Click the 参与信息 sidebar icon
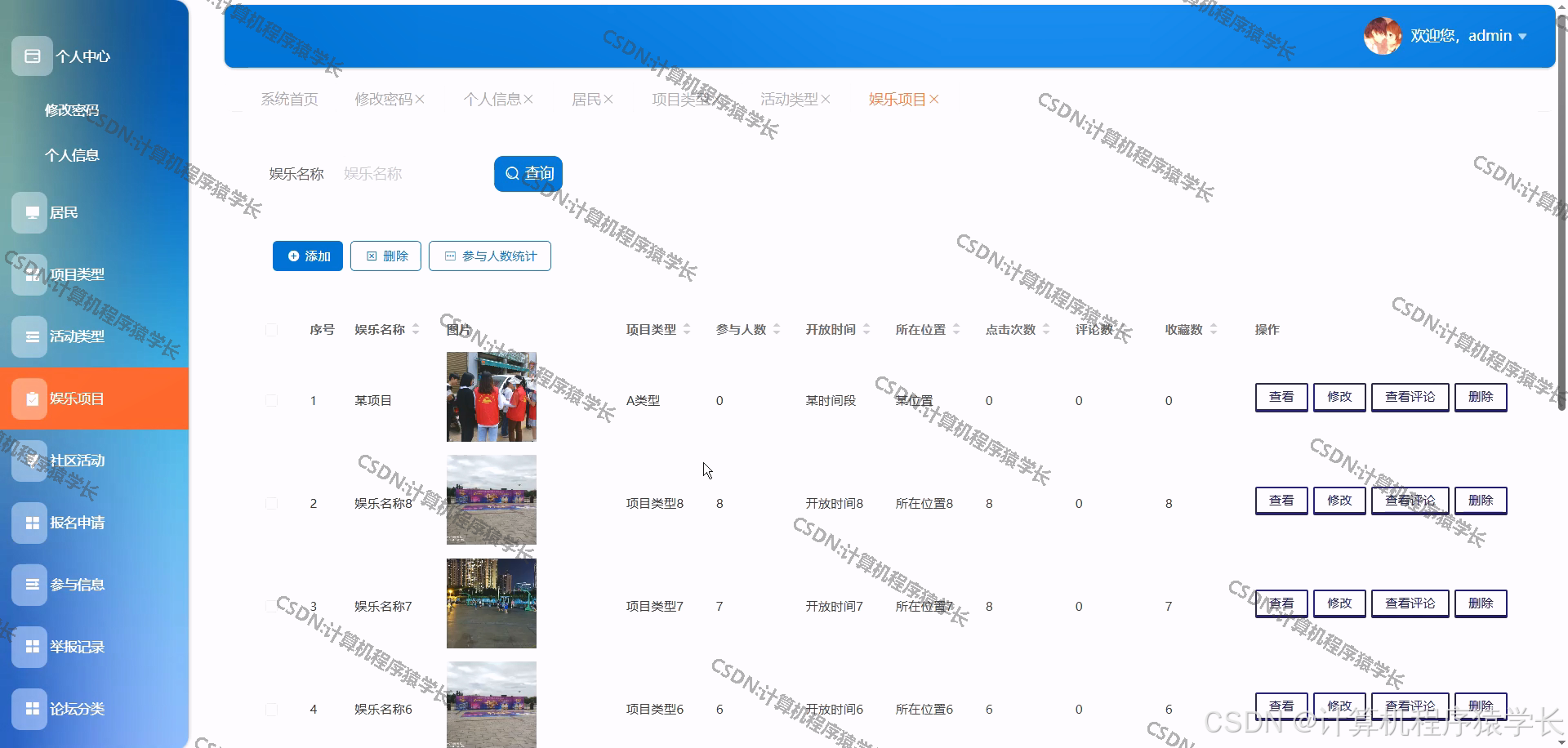This screenshot has width=1568, height=748. pyautogui.click(x=29, y=585)
